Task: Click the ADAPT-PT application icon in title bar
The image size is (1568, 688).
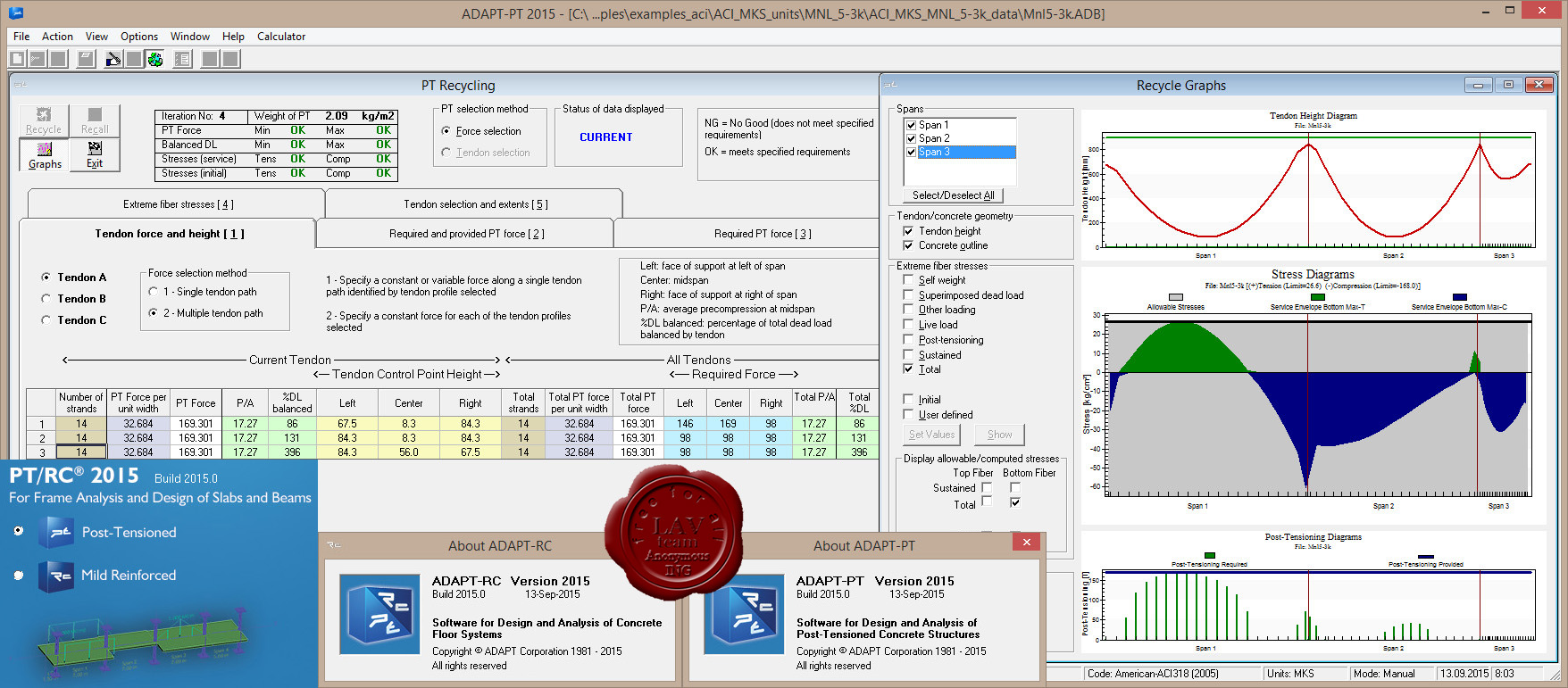Action: click(x=15, y=12)
